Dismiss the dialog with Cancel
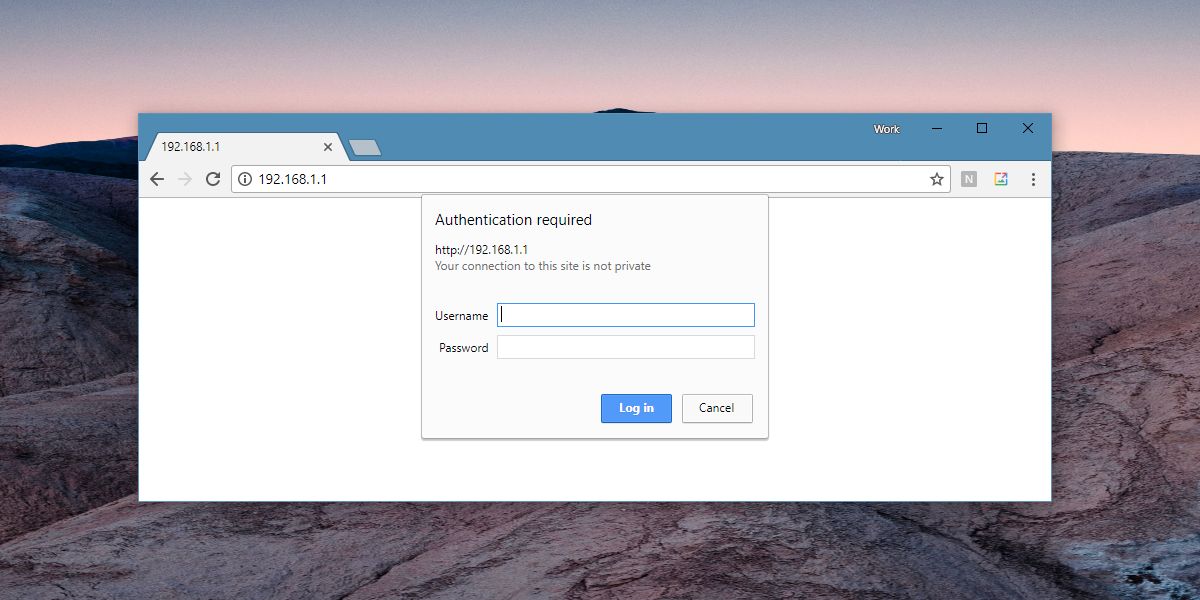Screen dimensions: 1200x600 click(x=717, y=408)
